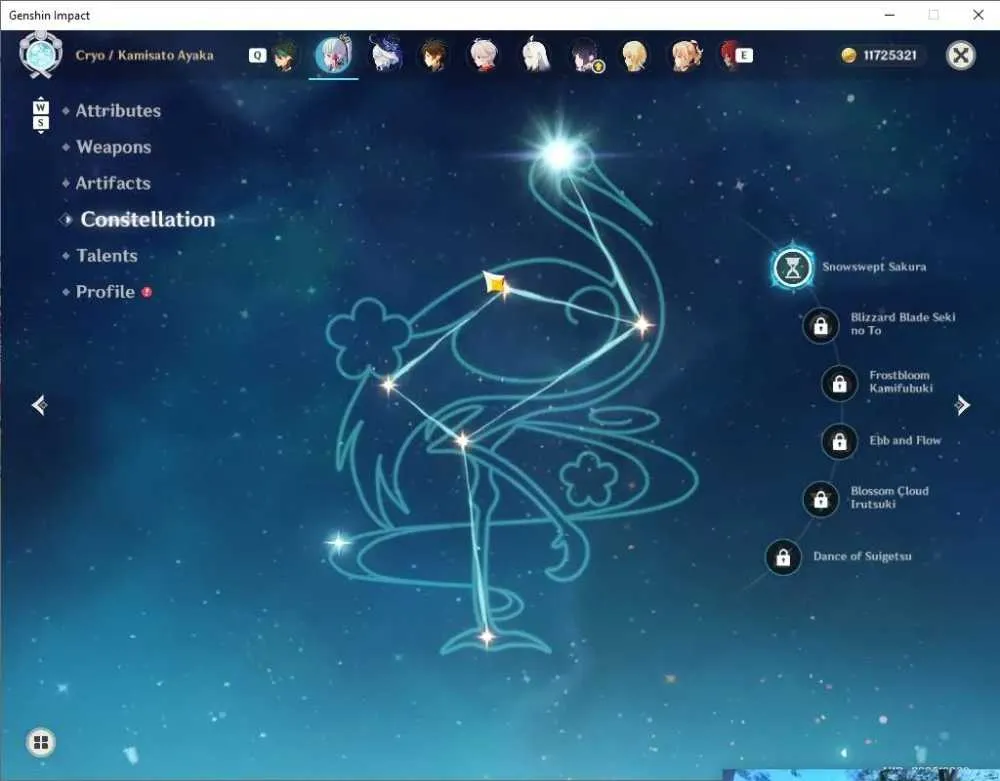Select locked Blossom Cloud Irutsuki icon
The image size is (1000, 781).
point(821,499)
